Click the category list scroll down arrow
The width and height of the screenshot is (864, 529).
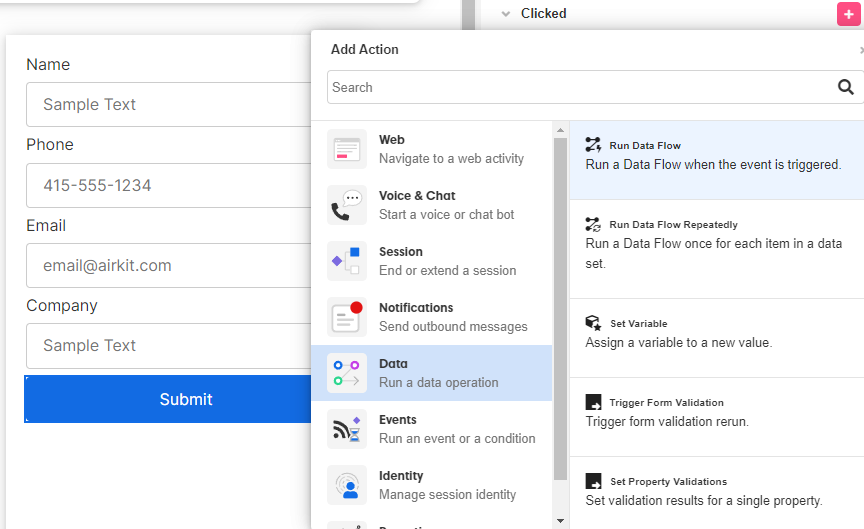560,521
